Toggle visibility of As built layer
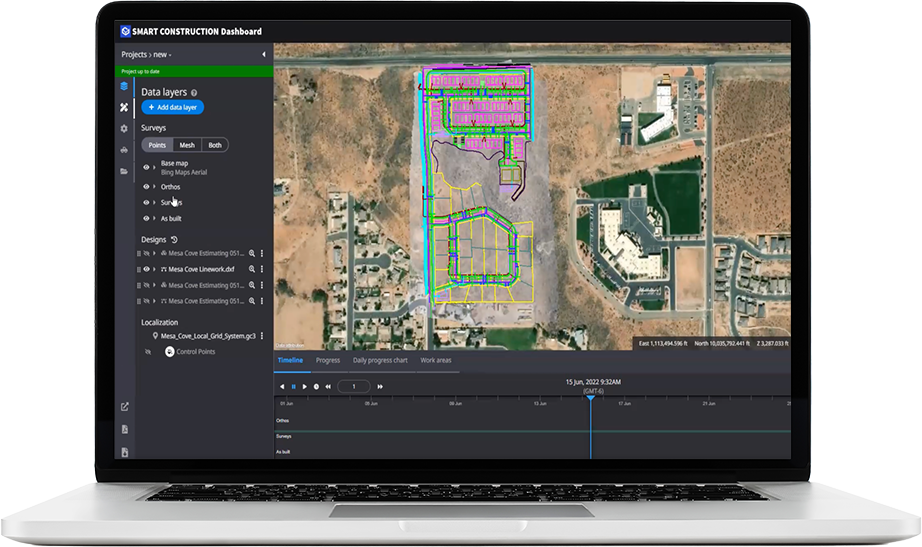922x547 pixels. click(146, 218)
